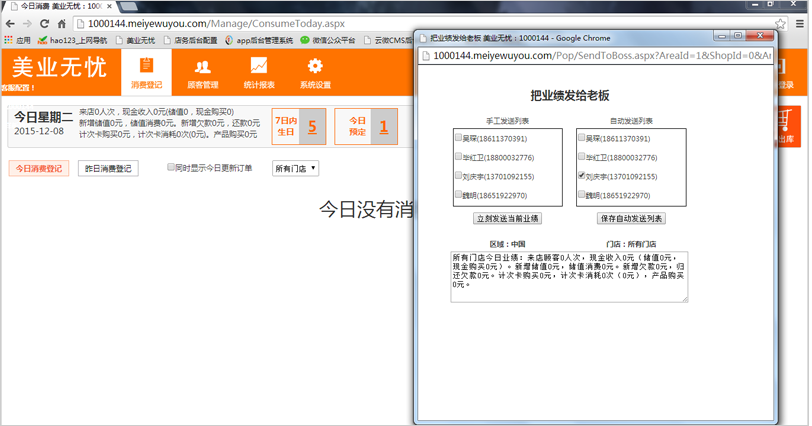Click the 今日星期二 heading
The image size is (812, 426).
[x=44, y=117]
